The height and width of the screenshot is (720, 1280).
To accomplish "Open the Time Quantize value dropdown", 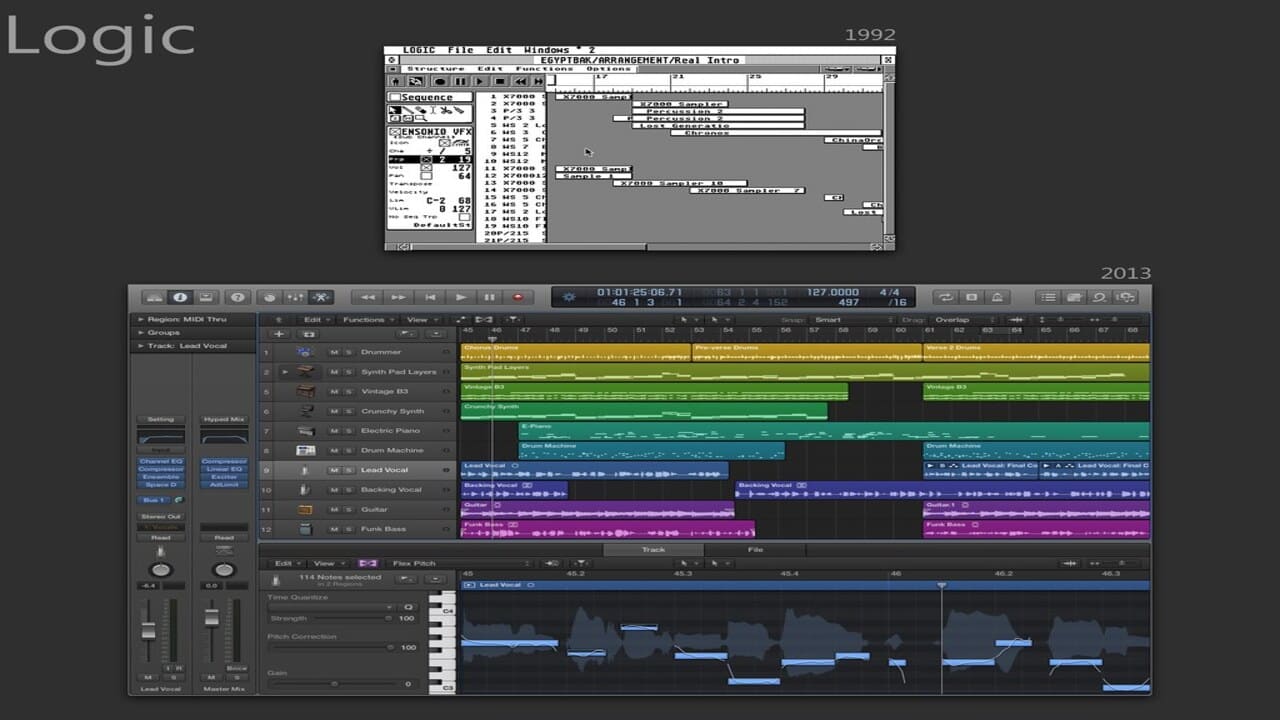I will click(x=330, y=607).
